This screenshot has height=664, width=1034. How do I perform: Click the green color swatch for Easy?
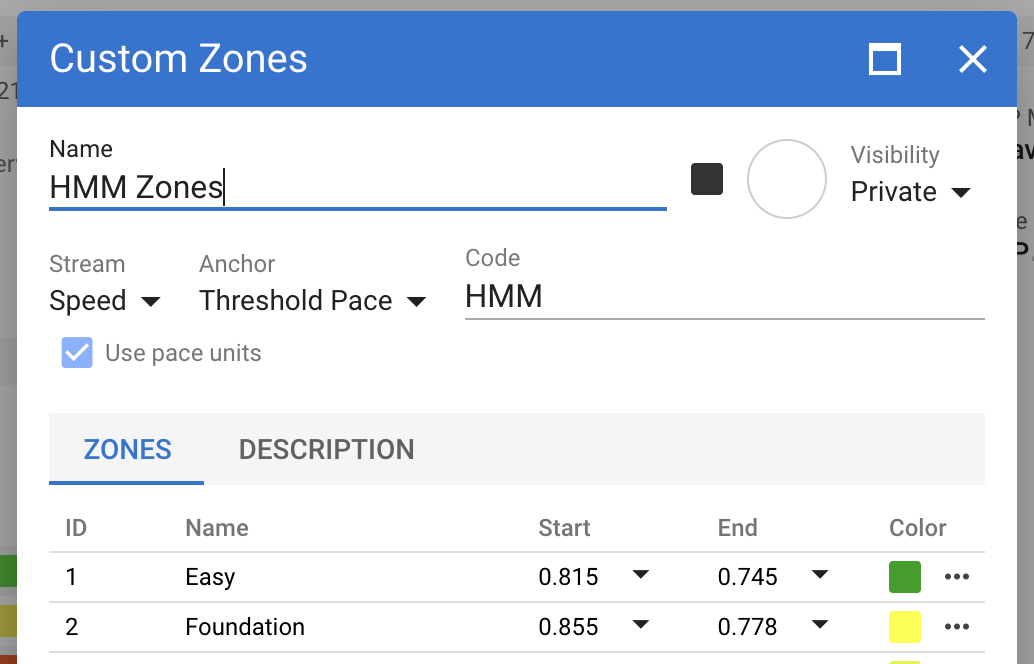pos(905,577)
